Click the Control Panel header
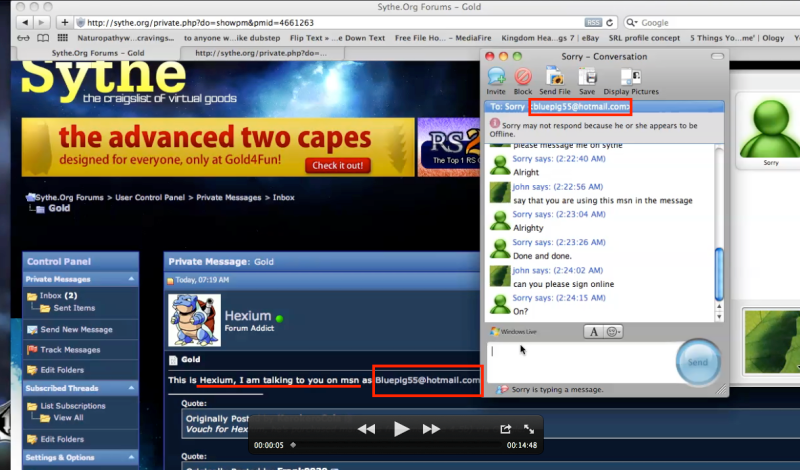This screenshot has height=470, width=800. point(80,261)
